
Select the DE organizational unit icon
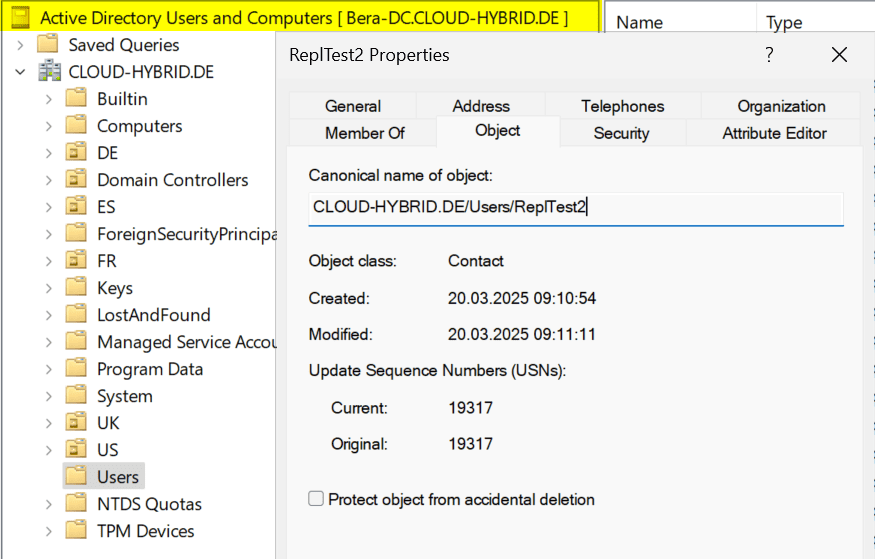click(76, 153)
